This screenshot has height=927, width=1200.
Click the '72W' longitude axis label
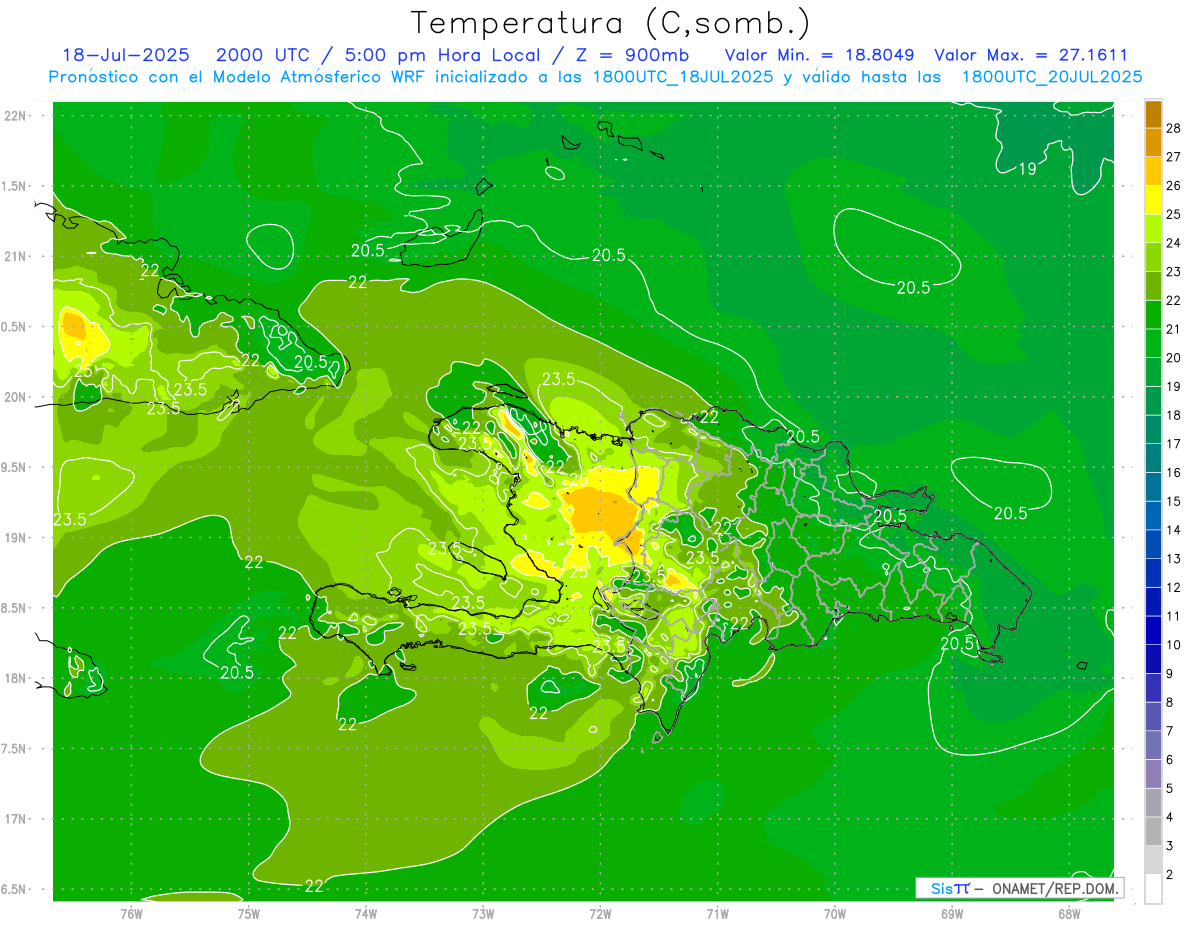click(600, 913)
